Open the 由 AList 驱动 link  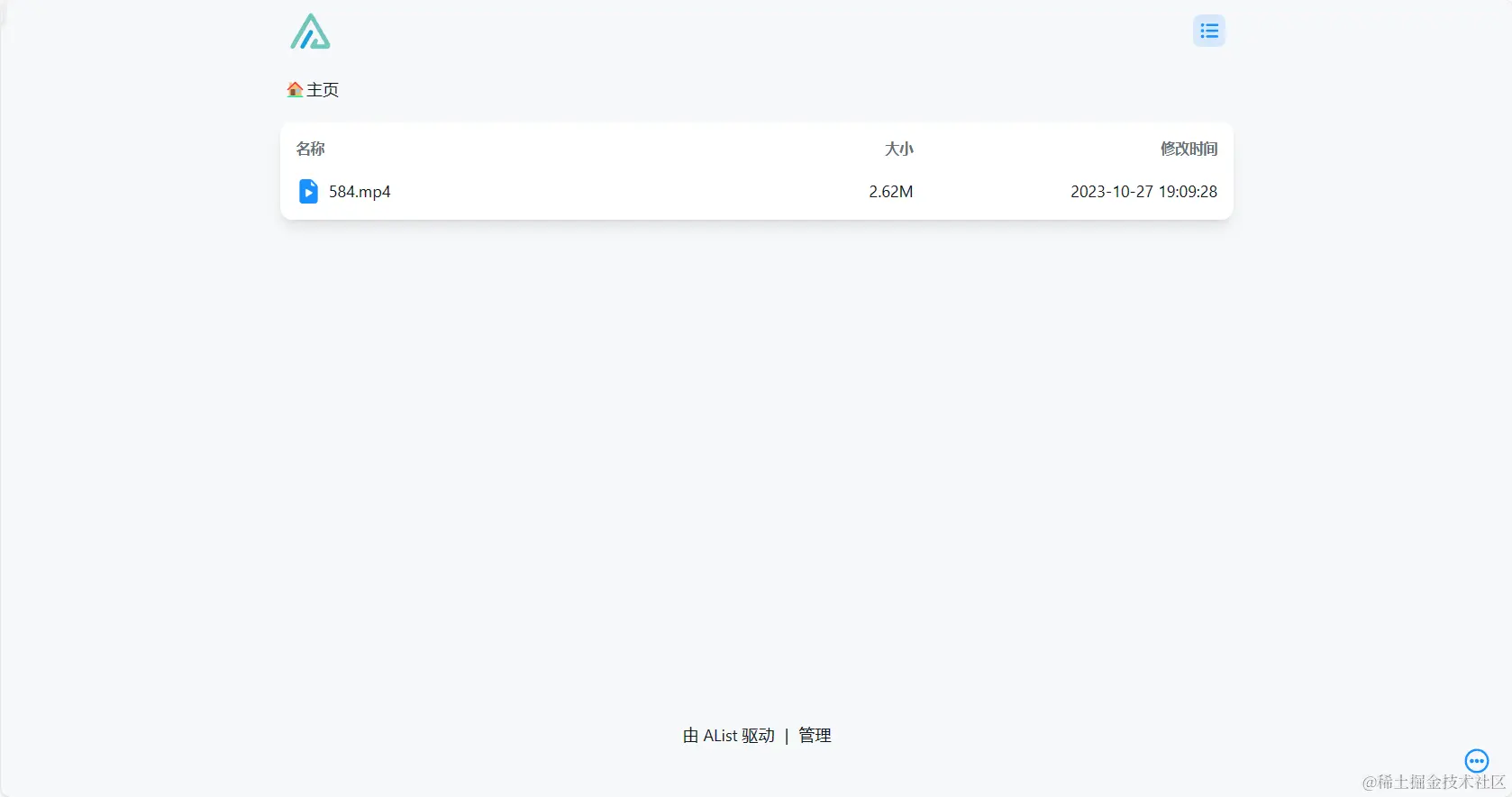[728, 736]
